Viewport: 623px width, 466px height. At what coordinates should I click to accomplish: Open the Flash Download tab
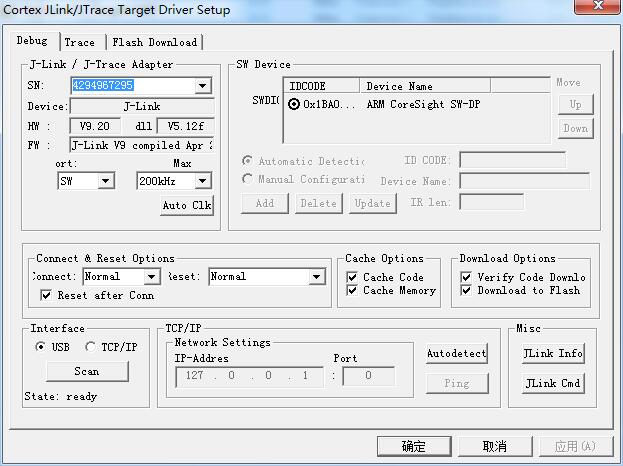[x=155, y=42]
